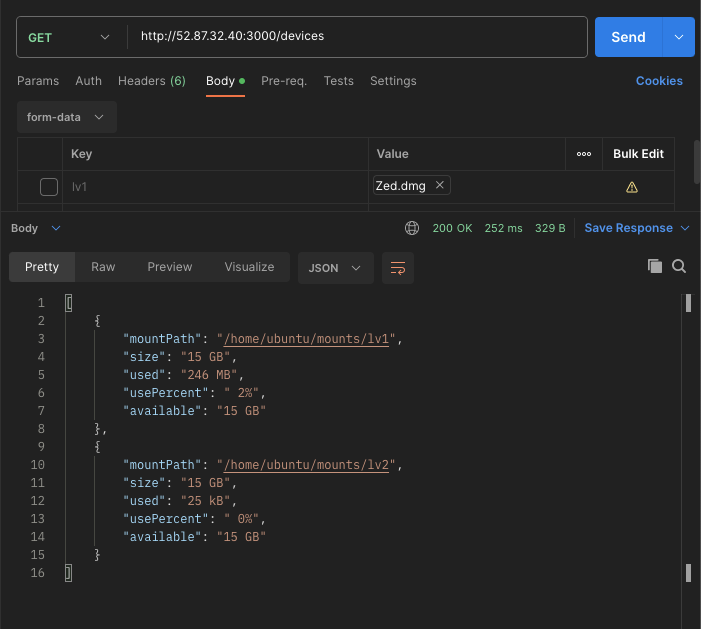Open the /home/ubuntu/mounts/lv2 link
701x629 pixels.
pyautogui.click(x=306, y=465)
